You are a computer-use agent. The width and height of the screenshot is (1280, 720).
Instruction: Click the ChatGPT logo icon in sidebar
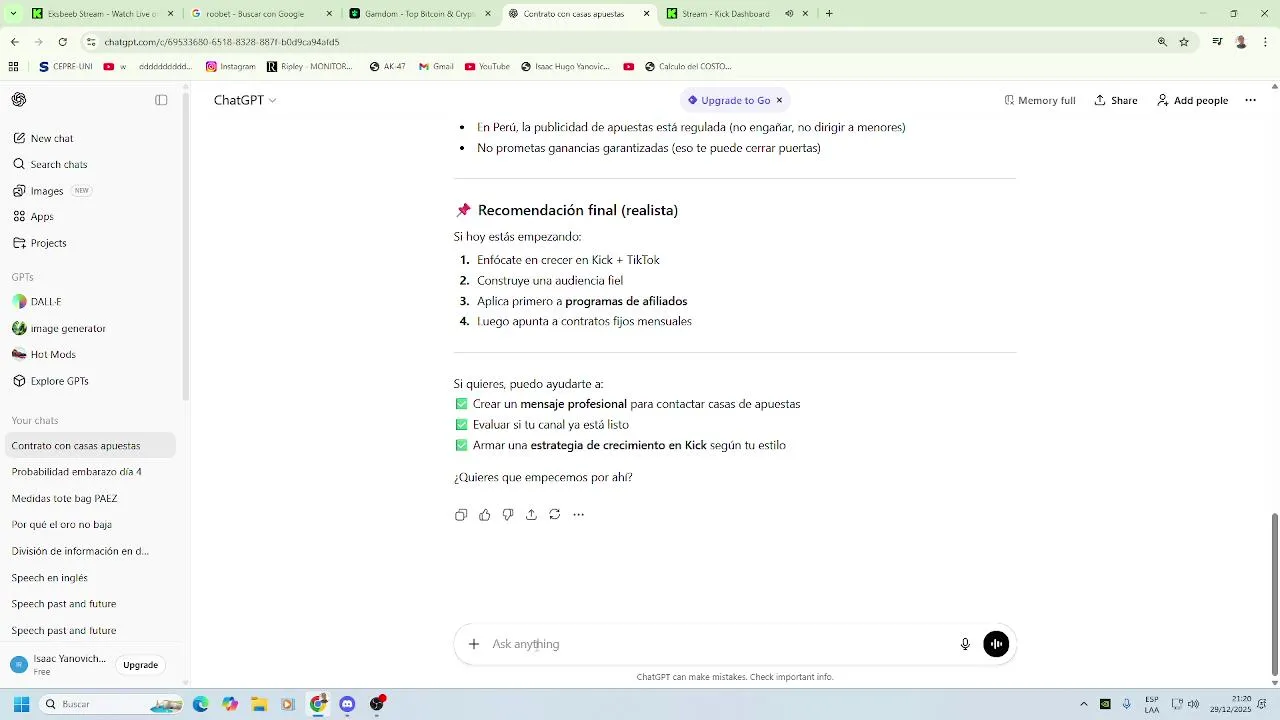coord(19,100)
